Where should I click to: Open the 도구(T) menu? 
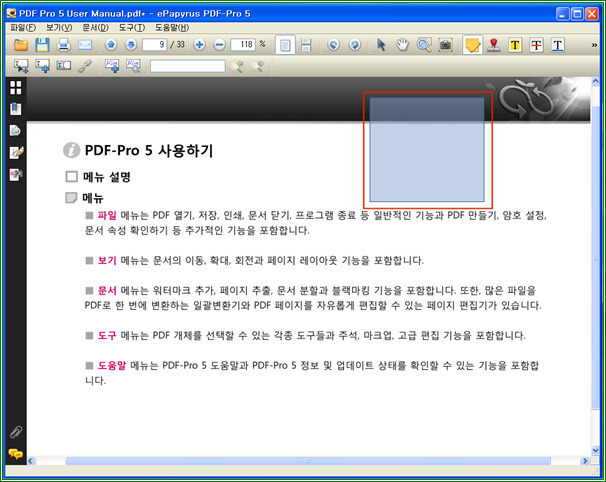(x=132, y=28)
